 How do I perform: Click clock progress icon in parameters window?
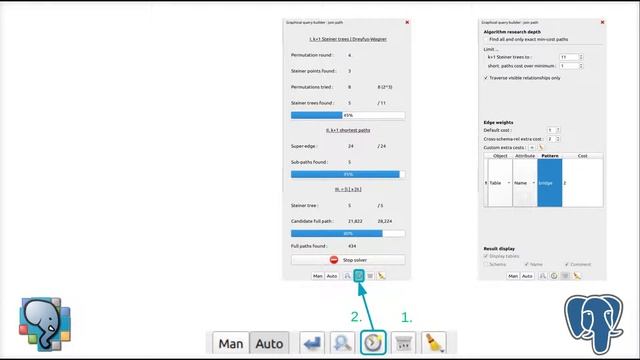click(x=554, y=276)
